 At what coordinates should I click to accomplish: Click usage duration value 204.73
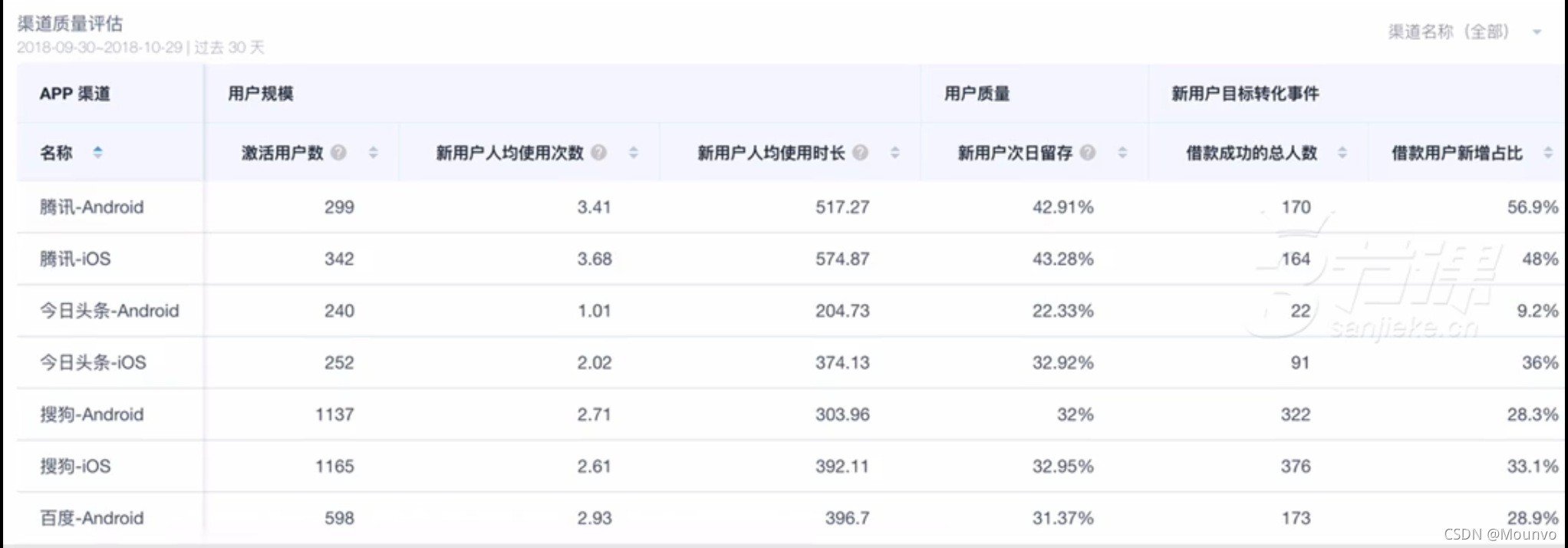tap(842, 311)
